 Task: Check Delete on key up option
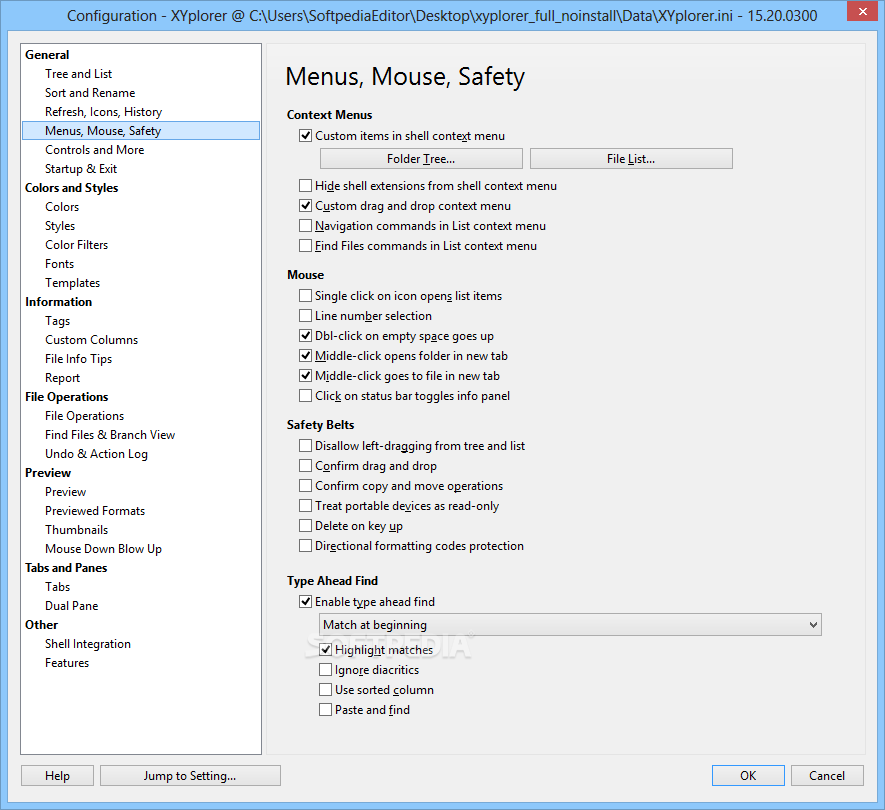[x=305, y=526]
